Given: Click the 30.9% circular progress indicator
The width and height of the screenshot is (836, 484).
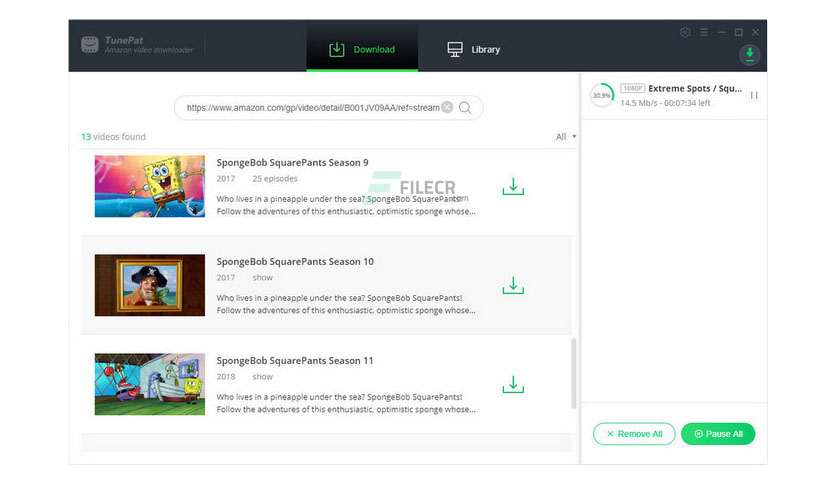Looking at the screenshot, I should pos(602,95).
